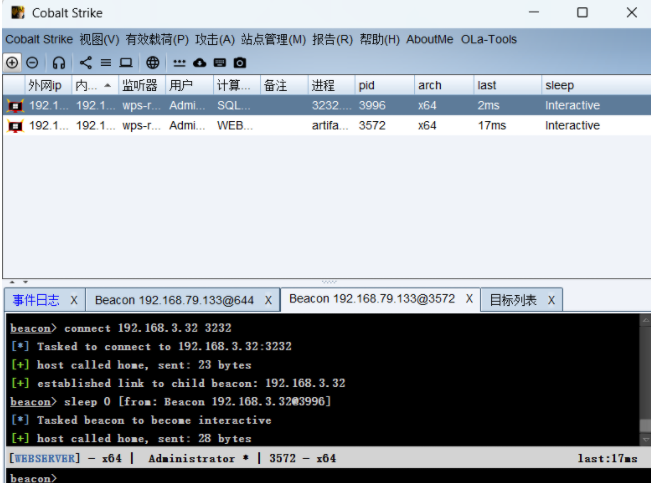Show target table with the monitor icon
This screenshot has width=651, height=483.
[x=126, y=63]
